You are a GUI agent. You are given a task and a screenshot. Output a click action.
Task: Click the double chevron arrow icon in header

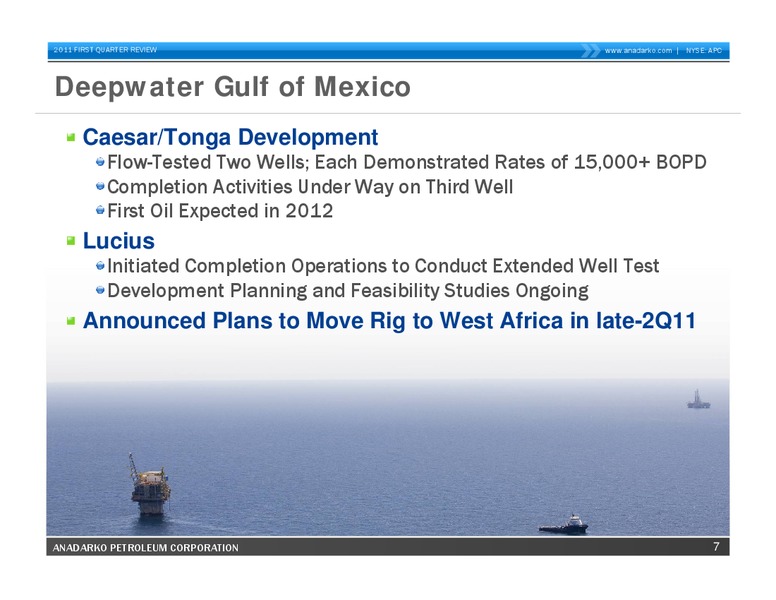[x=590, y=50]
